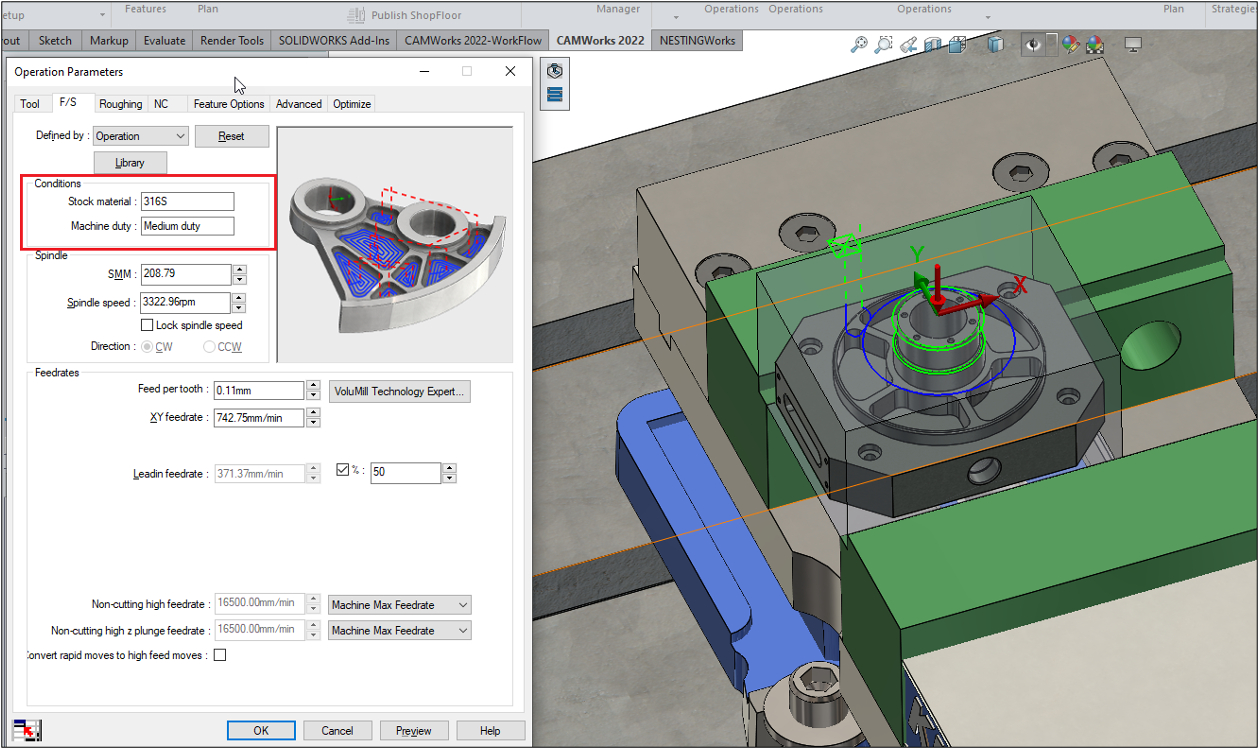Open the Defined by dropdown
This screenshot has height=748, width=1258.
click(x=140, y=136)
